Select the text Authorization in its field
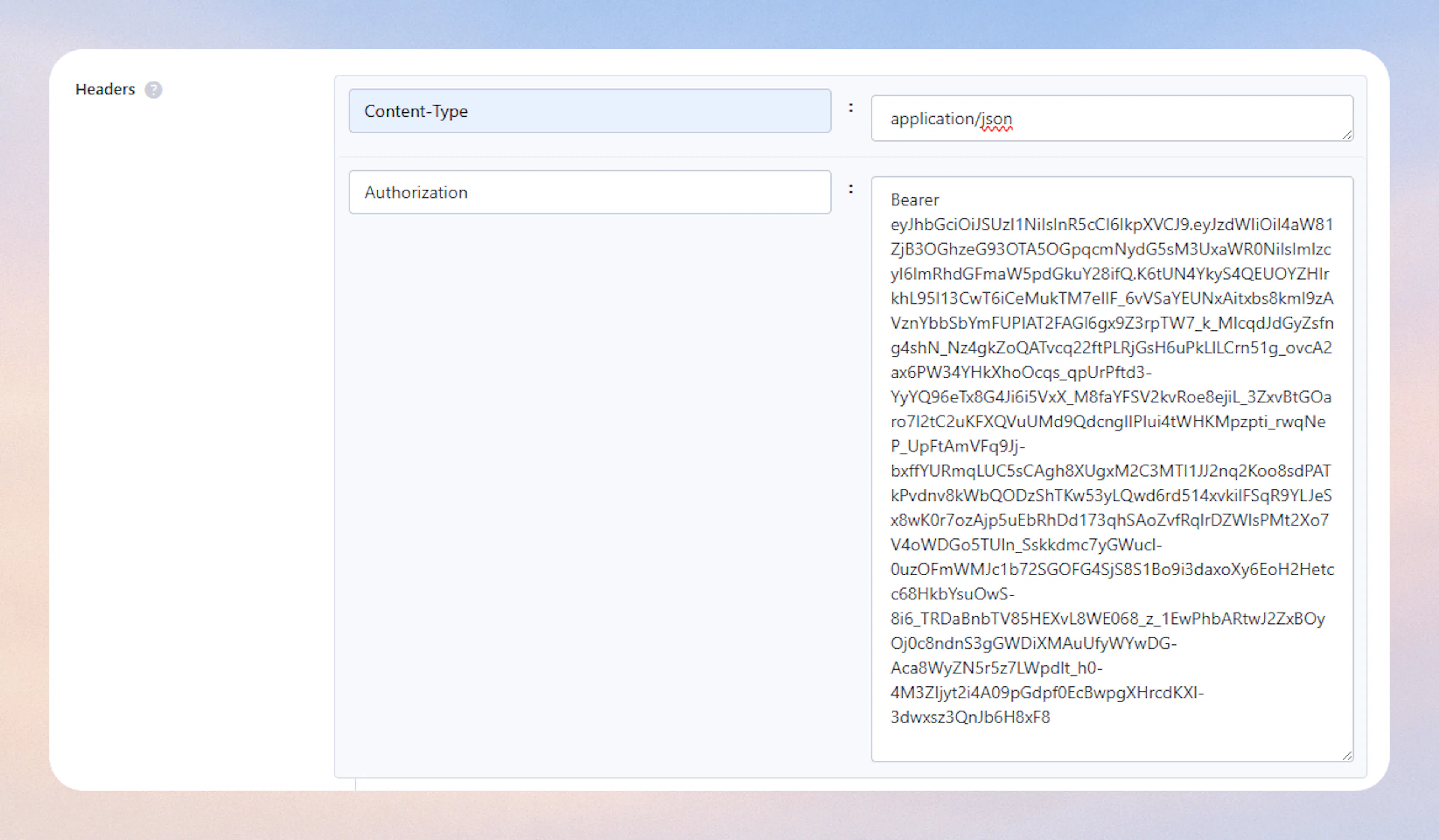Image resolution: width=1439 pixels, height=840 pixels. (x=416, y=192)
